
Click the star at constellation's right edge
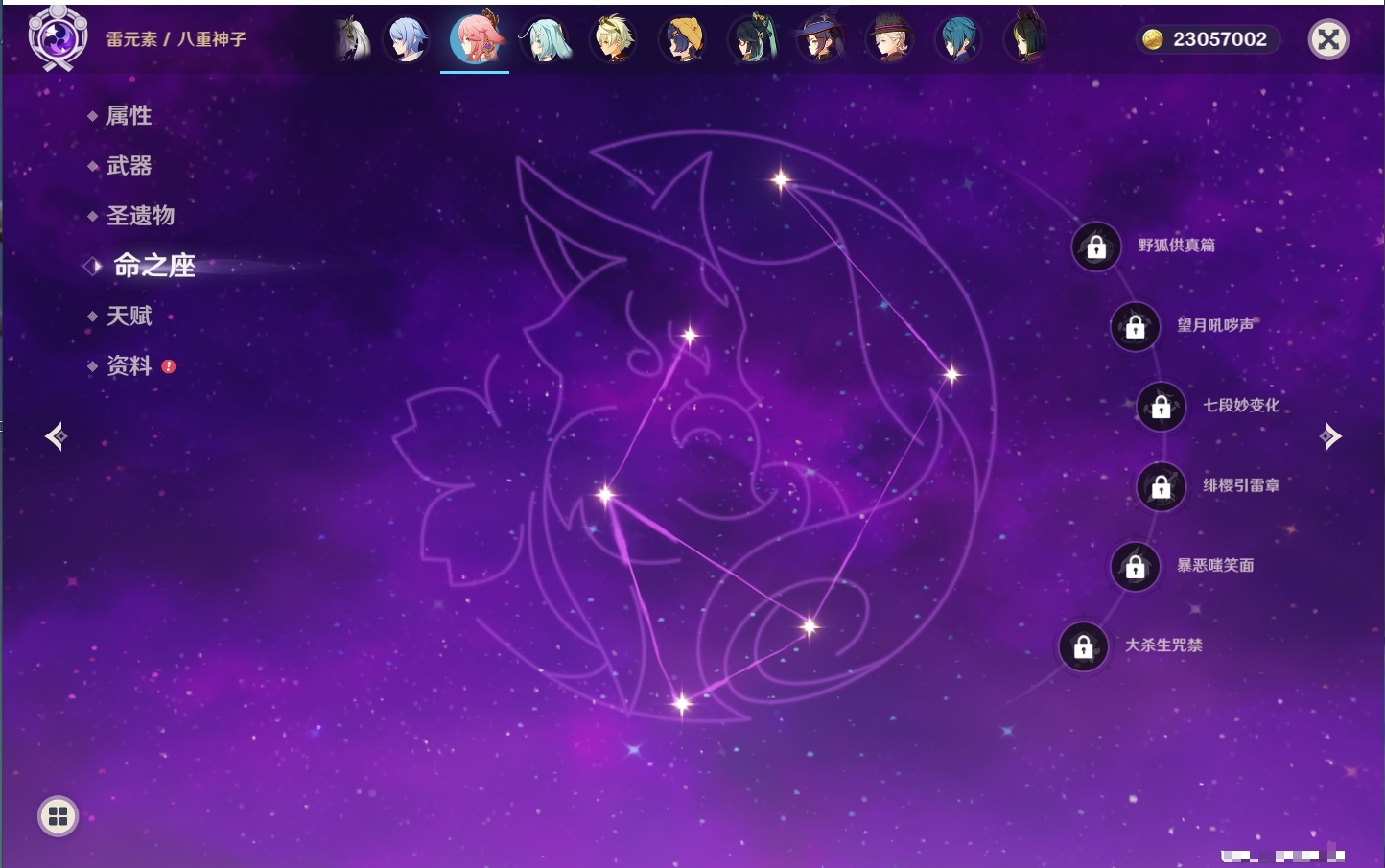[951, 374]
